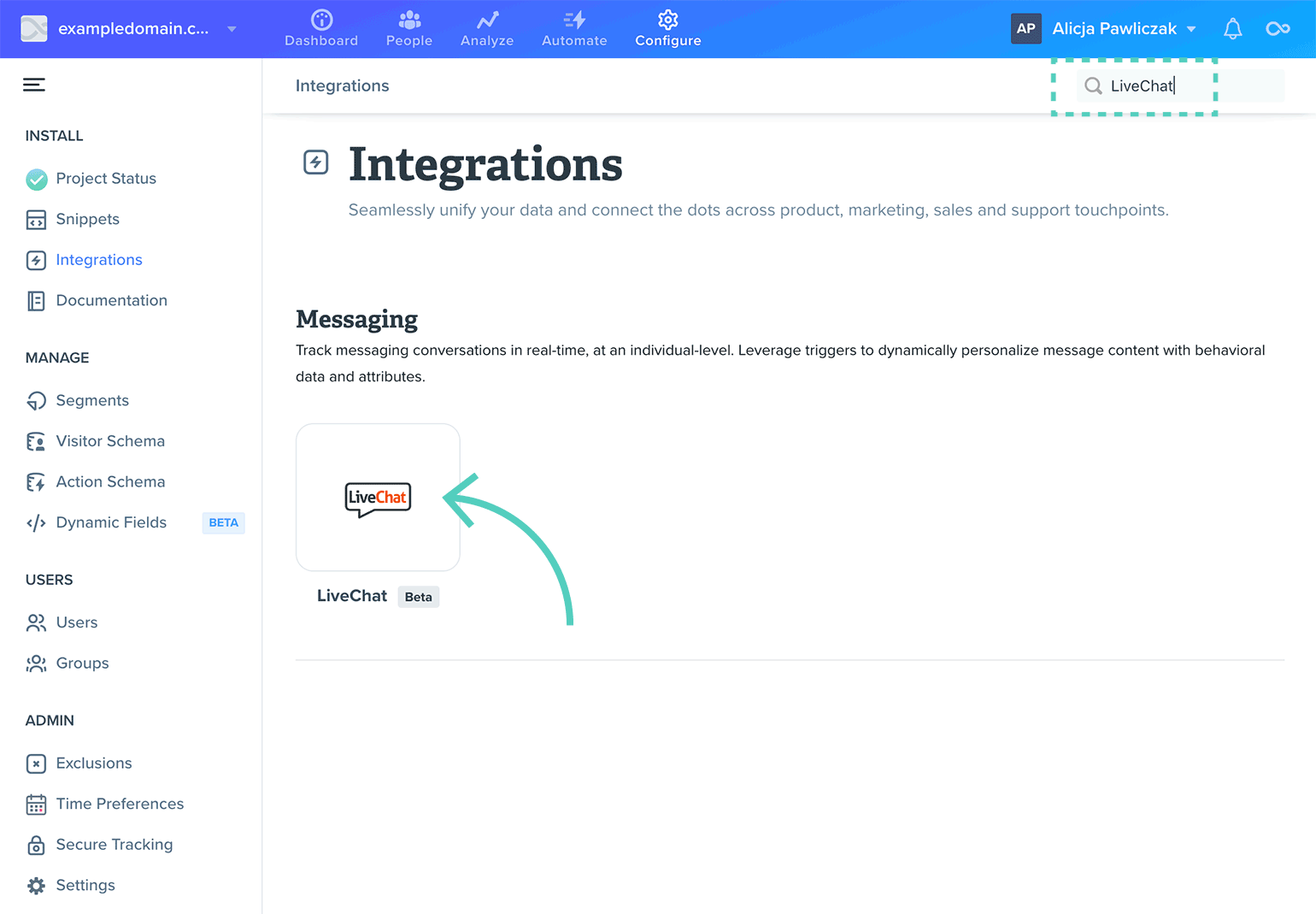
Task: Click the Action Schema icon
Action: [x=36, y=482]
